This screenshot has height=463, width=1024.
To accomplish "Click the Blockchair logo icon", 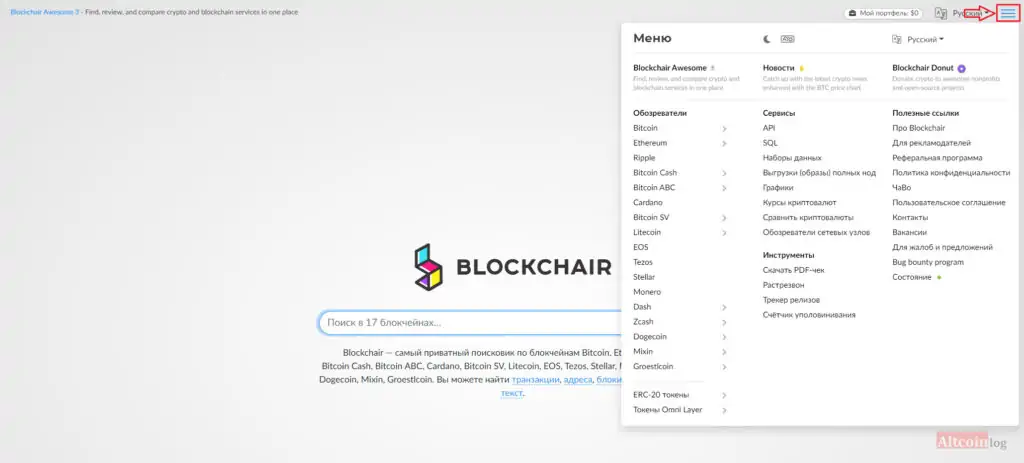I will pos(428,267).
